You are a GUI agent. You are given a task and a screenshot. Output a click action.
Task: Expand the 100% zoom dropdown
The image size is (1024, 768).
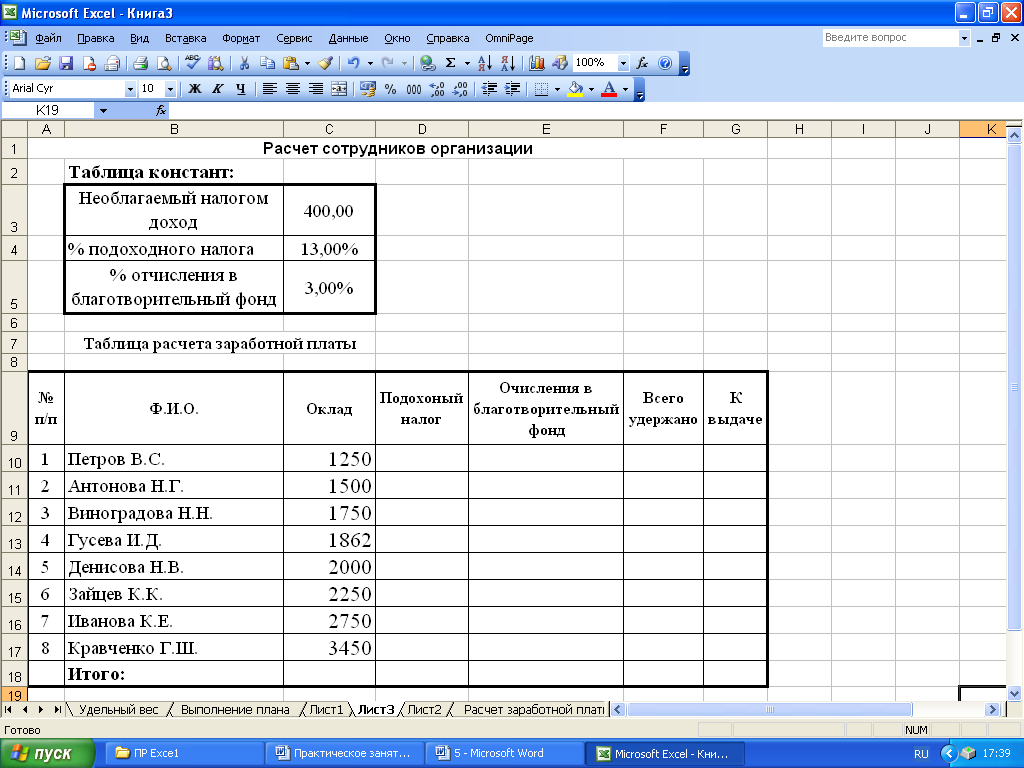[x=623, y=63]
